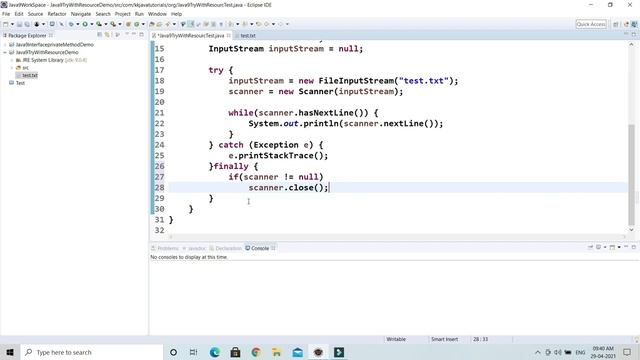Click the editor vertical scrollbar
Image resolution: width=640 pixels, height=360 pixels.
point(631,175)
